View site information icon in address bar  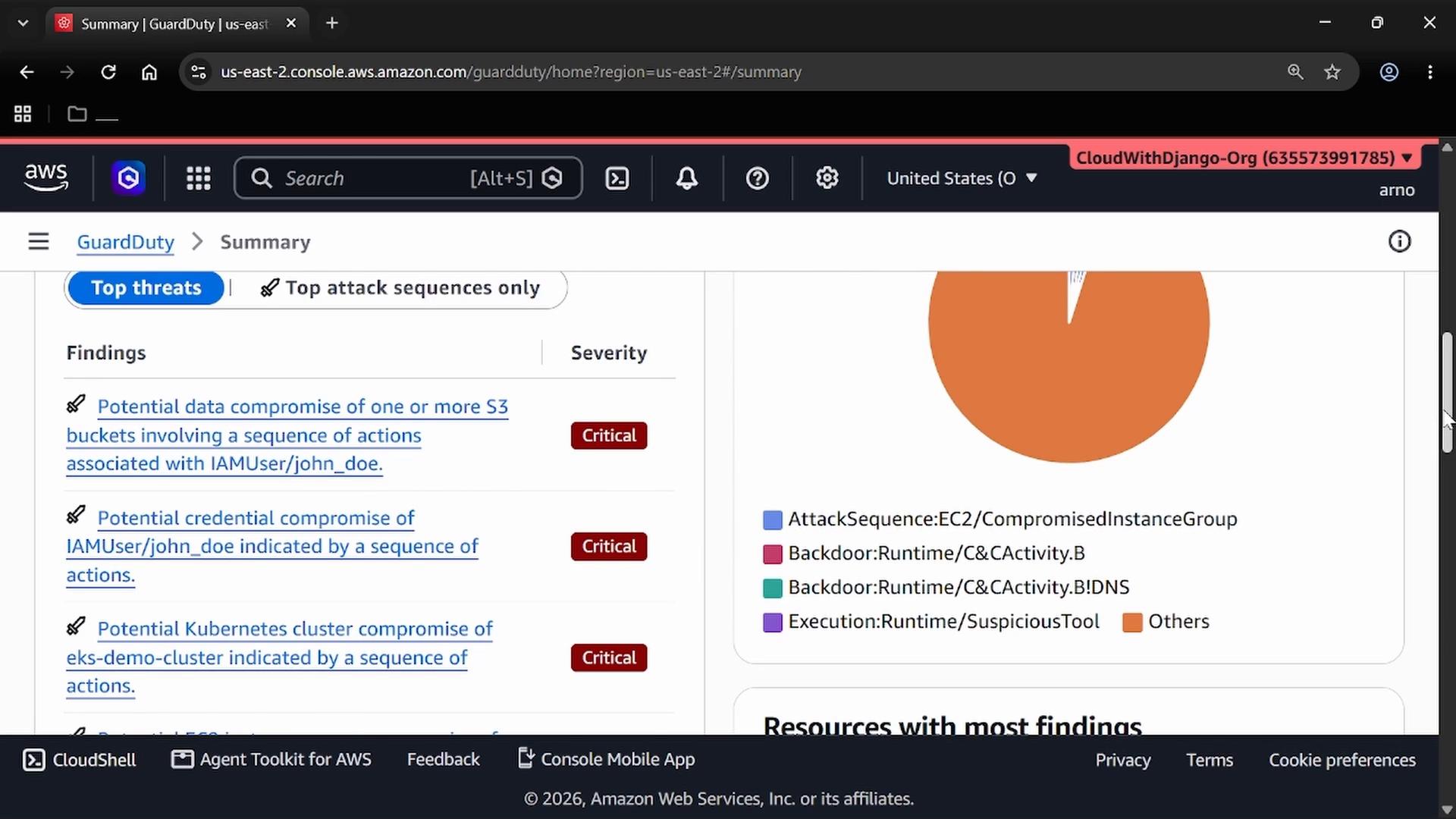199,72
